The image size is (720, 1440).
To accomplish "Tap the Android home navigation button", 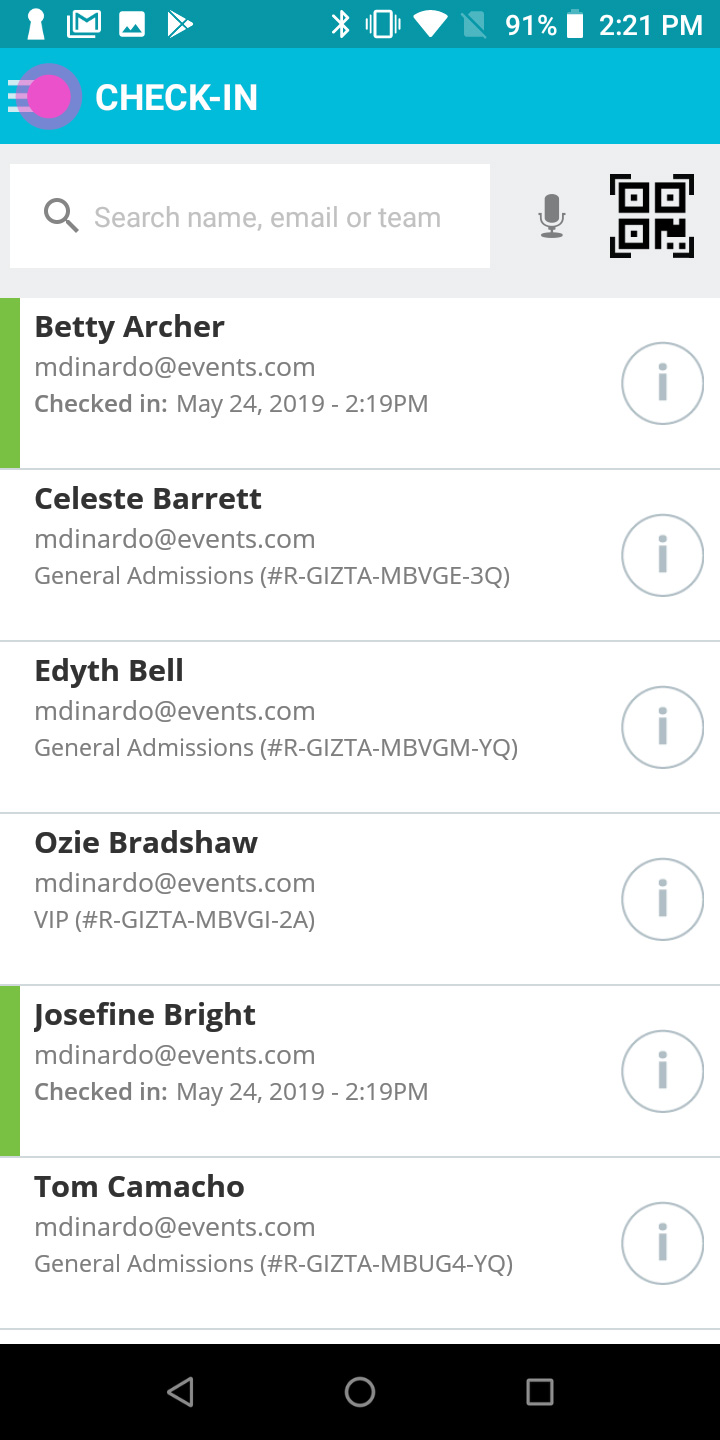I will (360, 1391).
